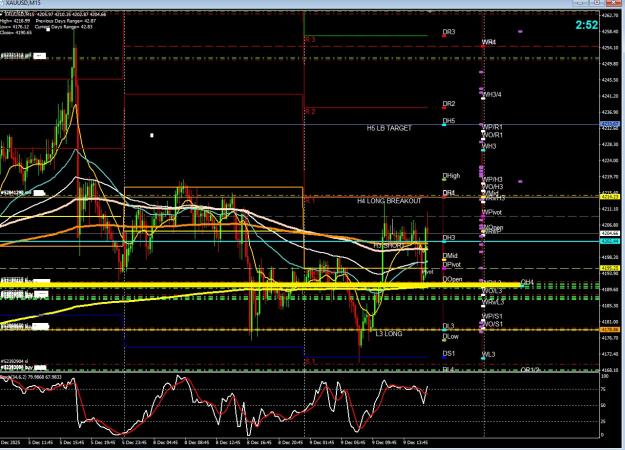The image size is (625, 450).
Task: Click the DR2 daily resistance label
Action: [449, 104]
